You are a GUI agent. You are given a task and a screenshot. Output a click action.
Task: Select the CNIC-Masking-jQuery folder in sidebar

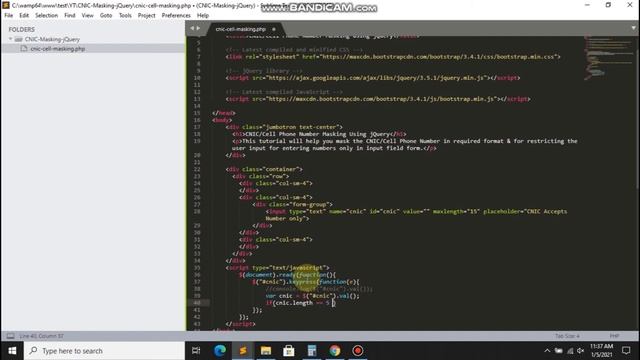click(x=52, y=39)
